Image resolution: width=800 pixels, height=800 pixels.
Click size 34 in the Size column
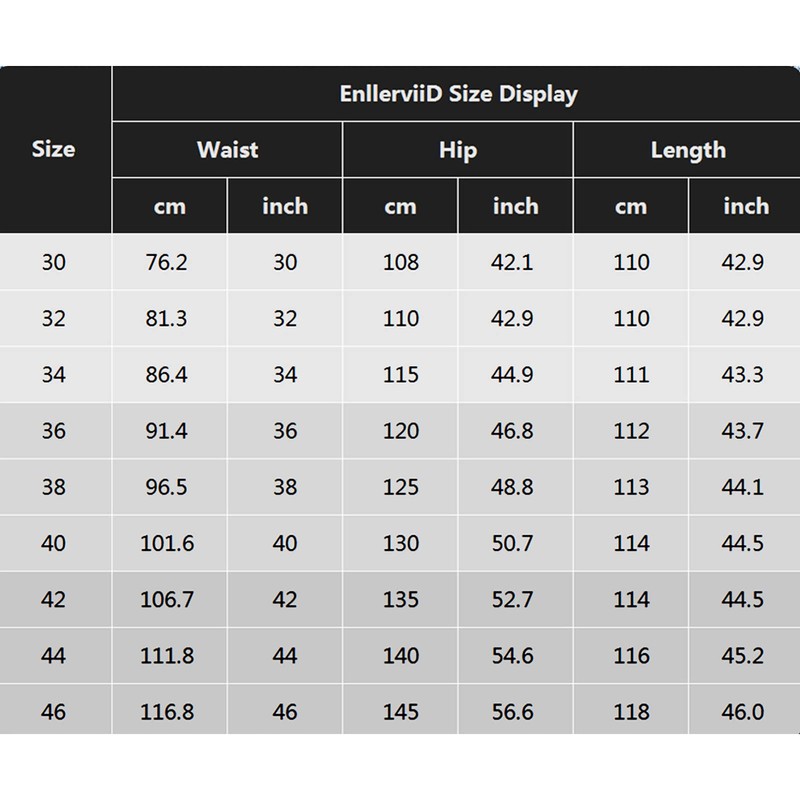point(54,375)
